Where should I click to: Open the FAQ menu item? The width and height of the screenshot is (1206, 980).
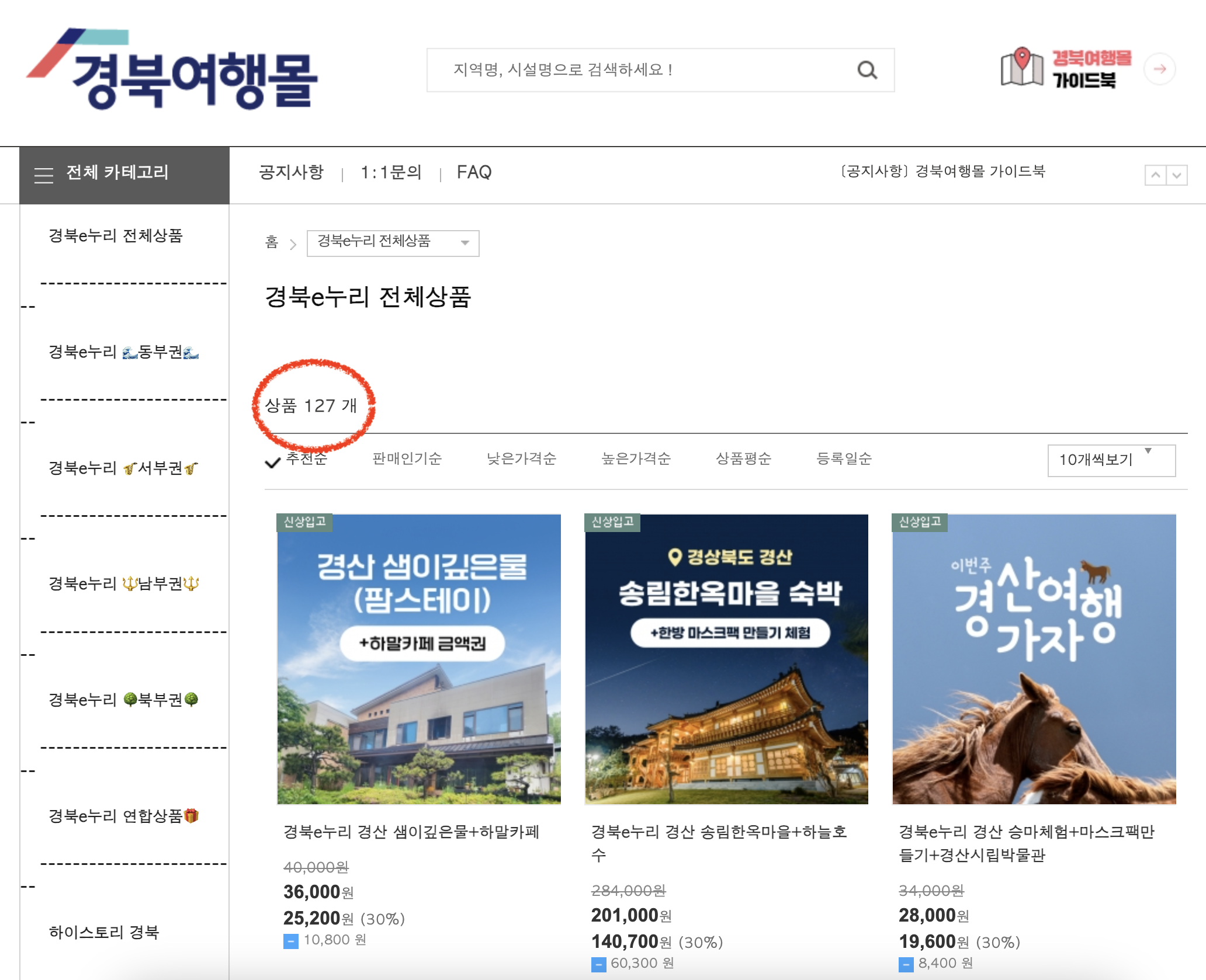point(474,172)
